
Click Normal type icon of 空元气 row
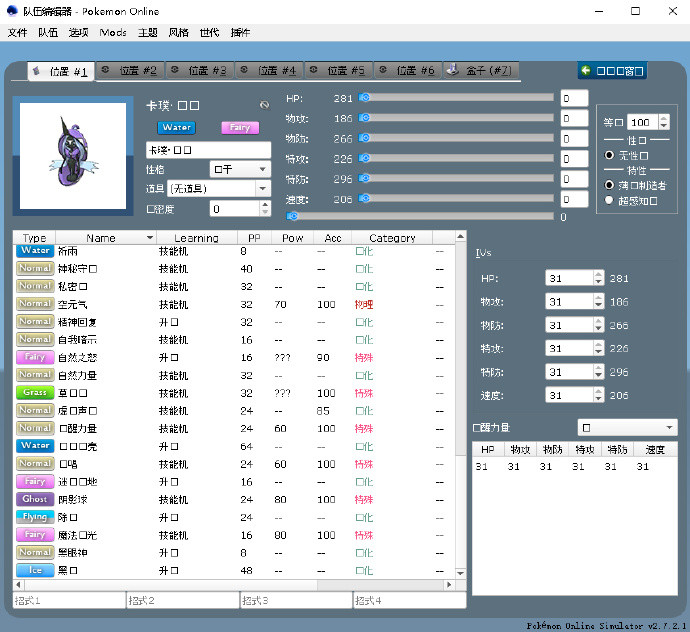pyautogui.click(x=35, y=304)
